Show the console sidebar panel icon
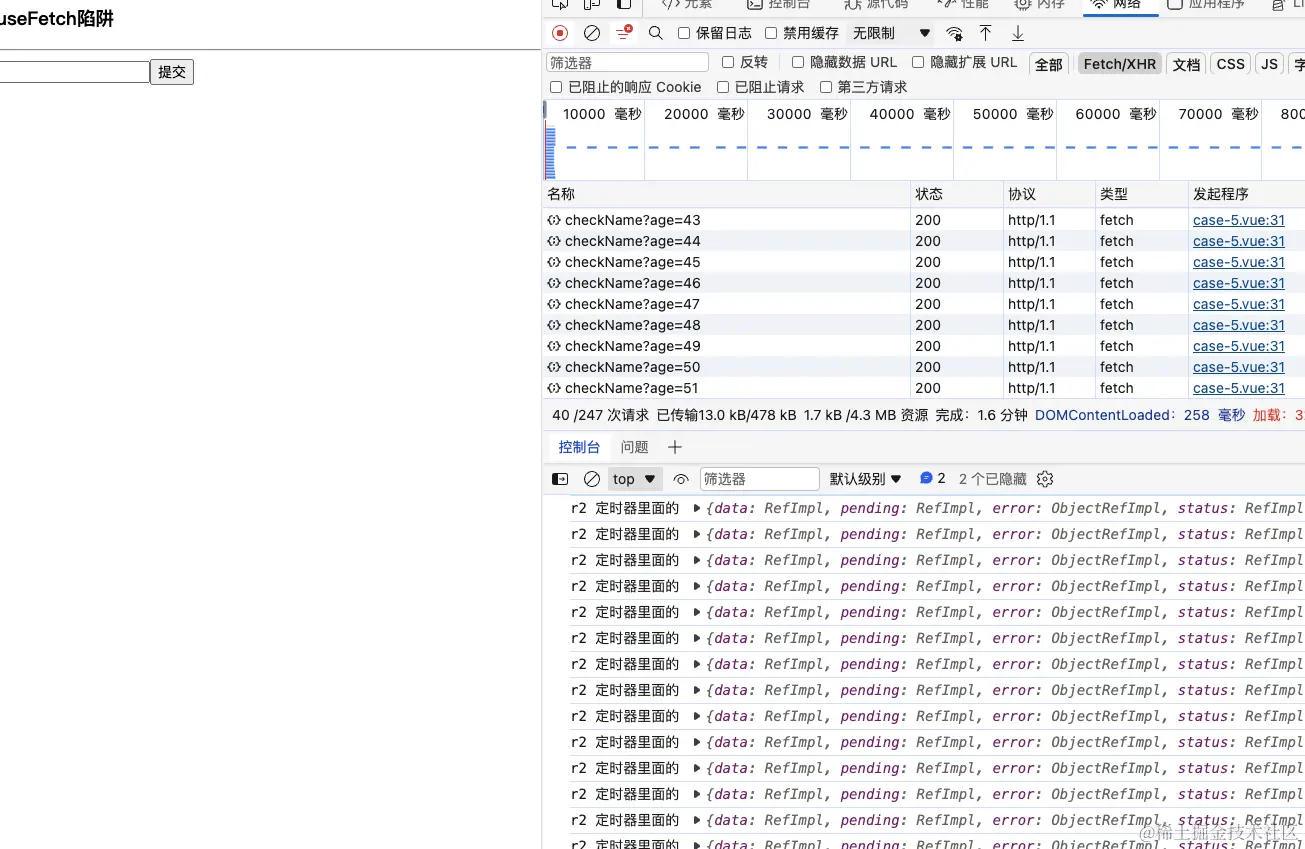 [560, 479]
